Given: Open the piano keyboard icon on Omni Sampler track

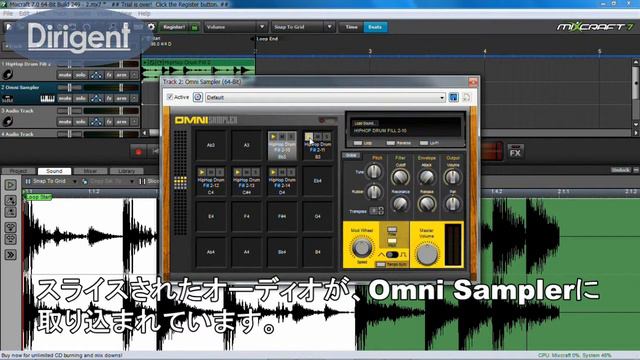Looking at the screenshot, I should tap(47, 98).
